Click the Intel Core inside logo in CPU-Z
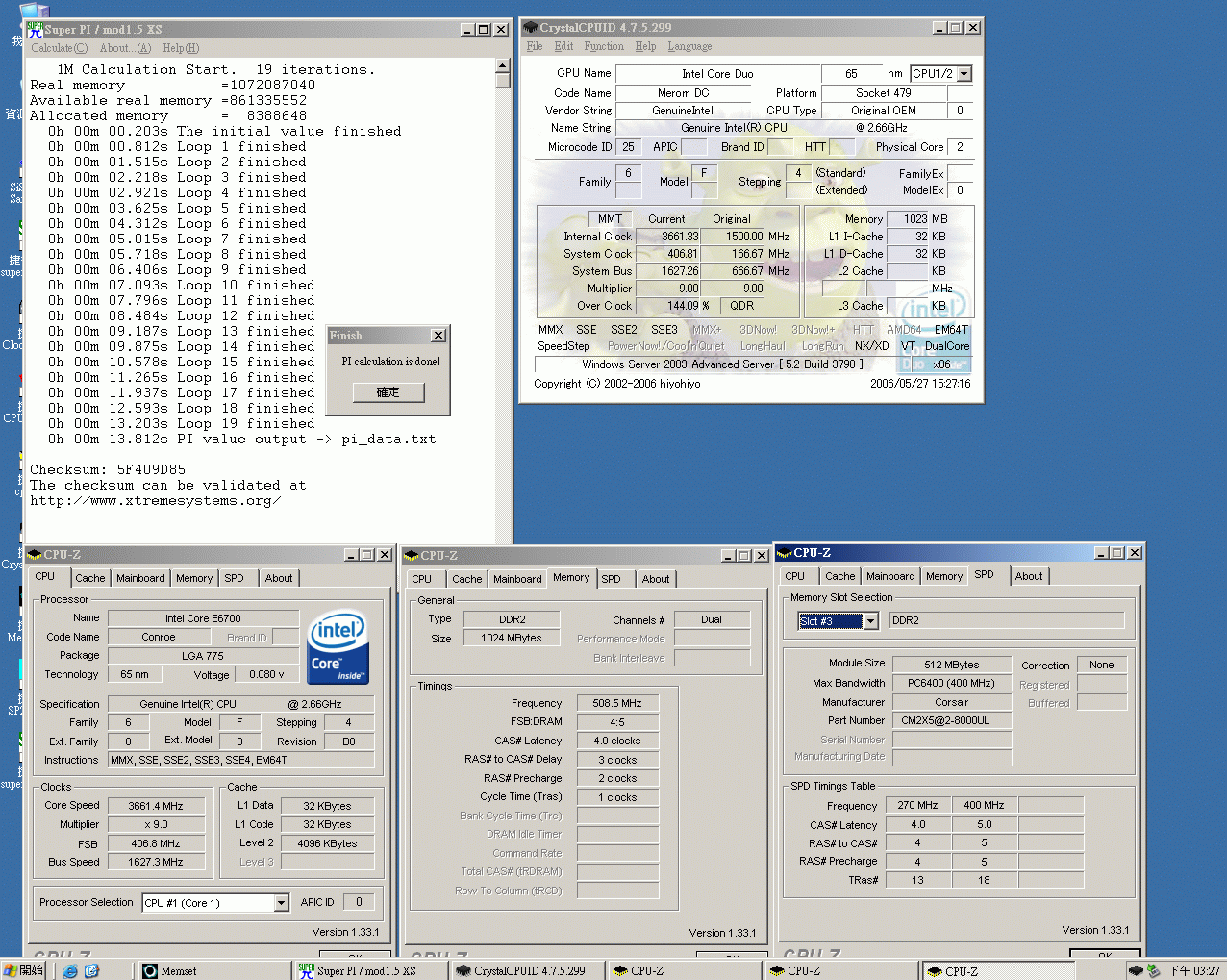The width and height of the screenshot is (1227, 980). [338, 648]
